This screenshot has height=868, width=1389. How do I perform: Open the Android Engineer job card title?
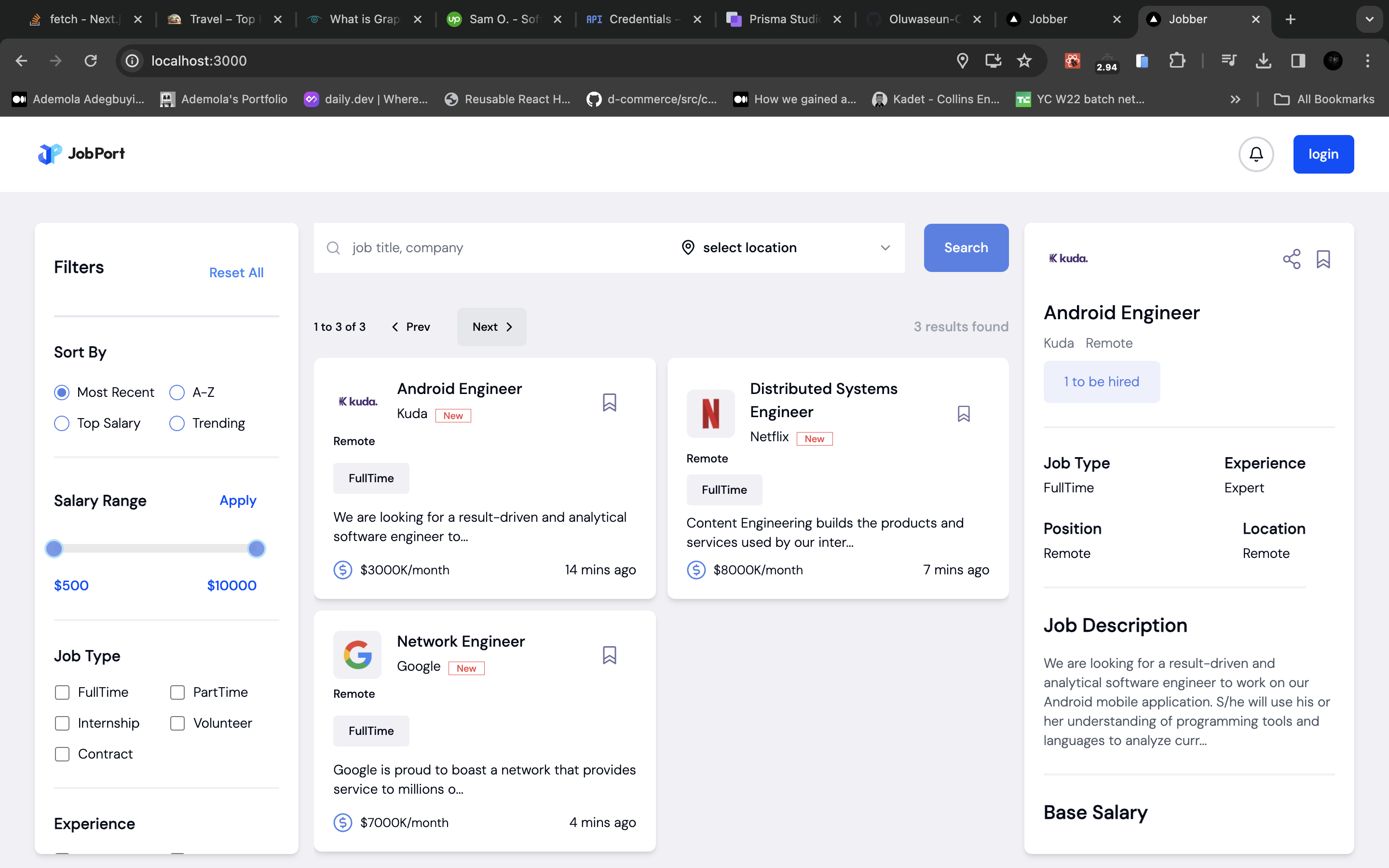point(459,389)
